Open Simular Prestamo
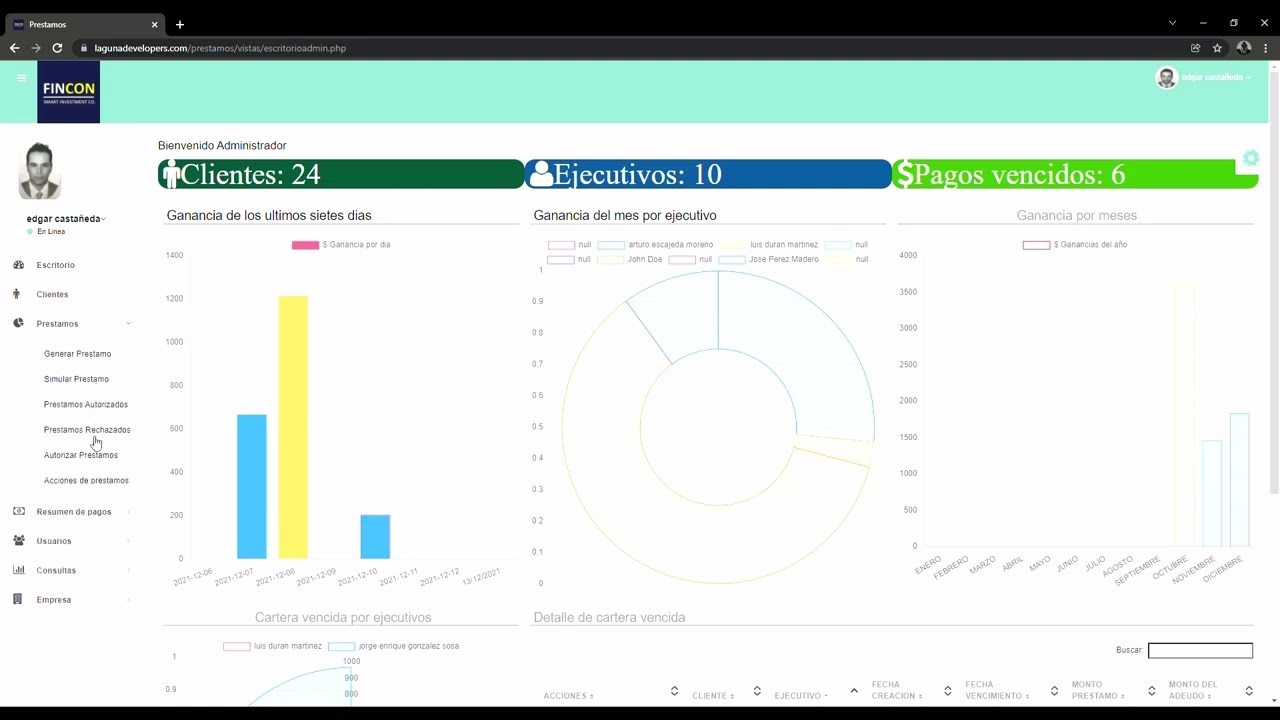Viewport: 1280px width, 720px height. point(76,379)
